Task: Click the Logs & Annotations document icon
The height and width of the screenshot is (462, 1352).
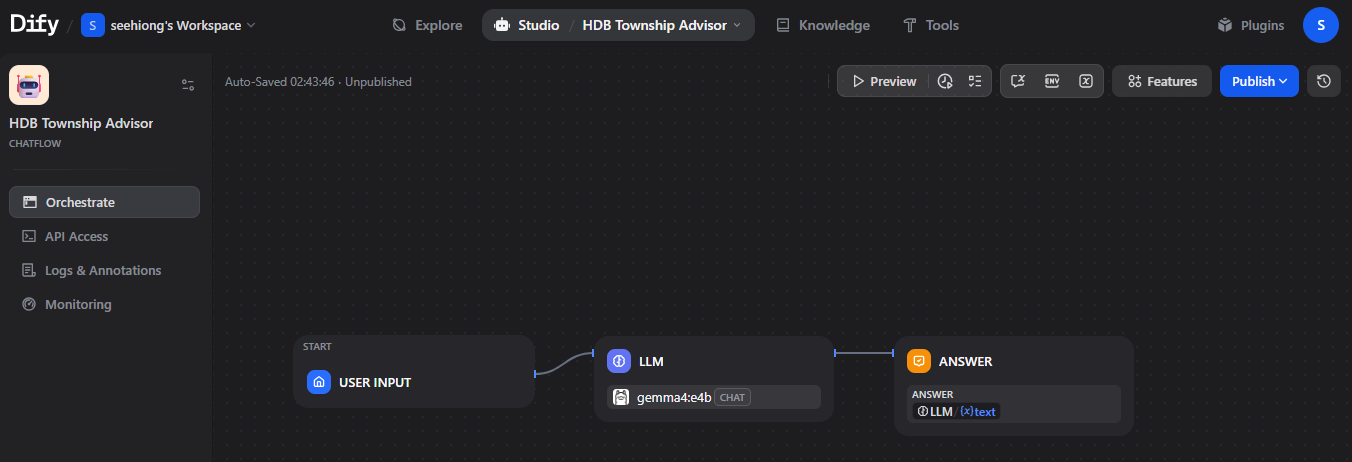Action: (x=29, y=270)
